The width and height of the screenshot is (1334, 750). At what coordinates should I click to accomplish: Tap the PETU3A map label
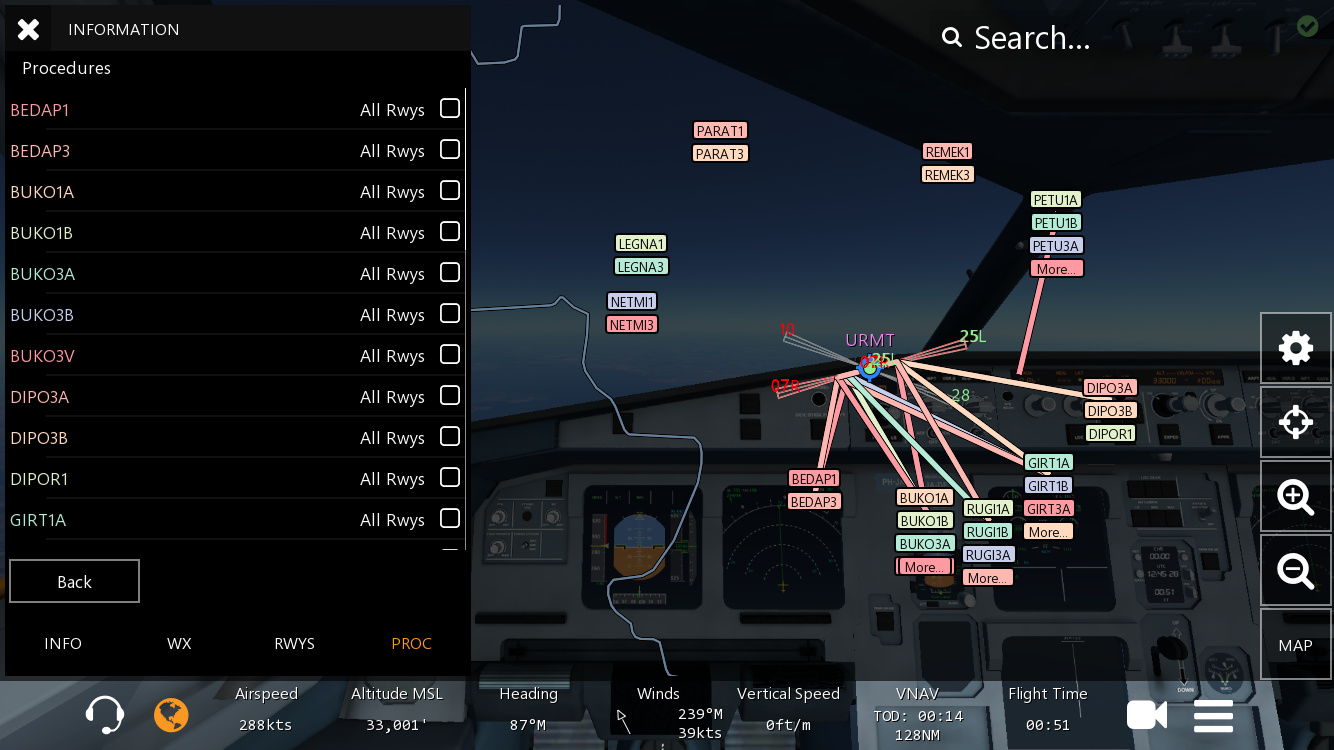click(x=1056, y=246)
